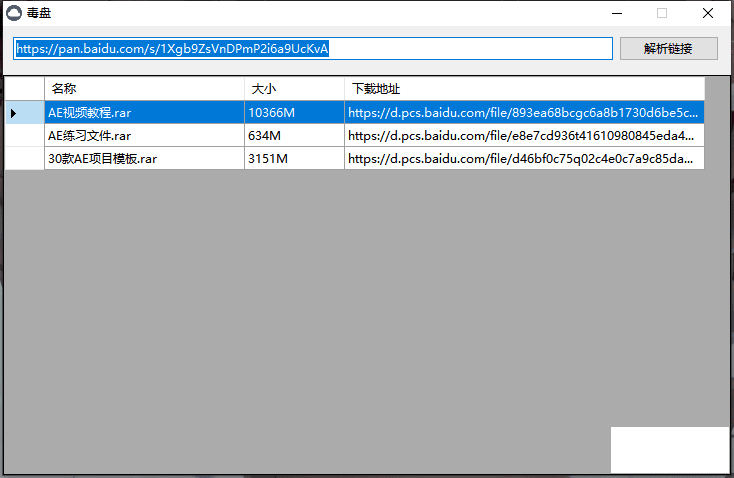Click download address starting with d46bf0c7
Viewport: 734px width, 478px height.
pyautogui.click(x=524, y=158)
